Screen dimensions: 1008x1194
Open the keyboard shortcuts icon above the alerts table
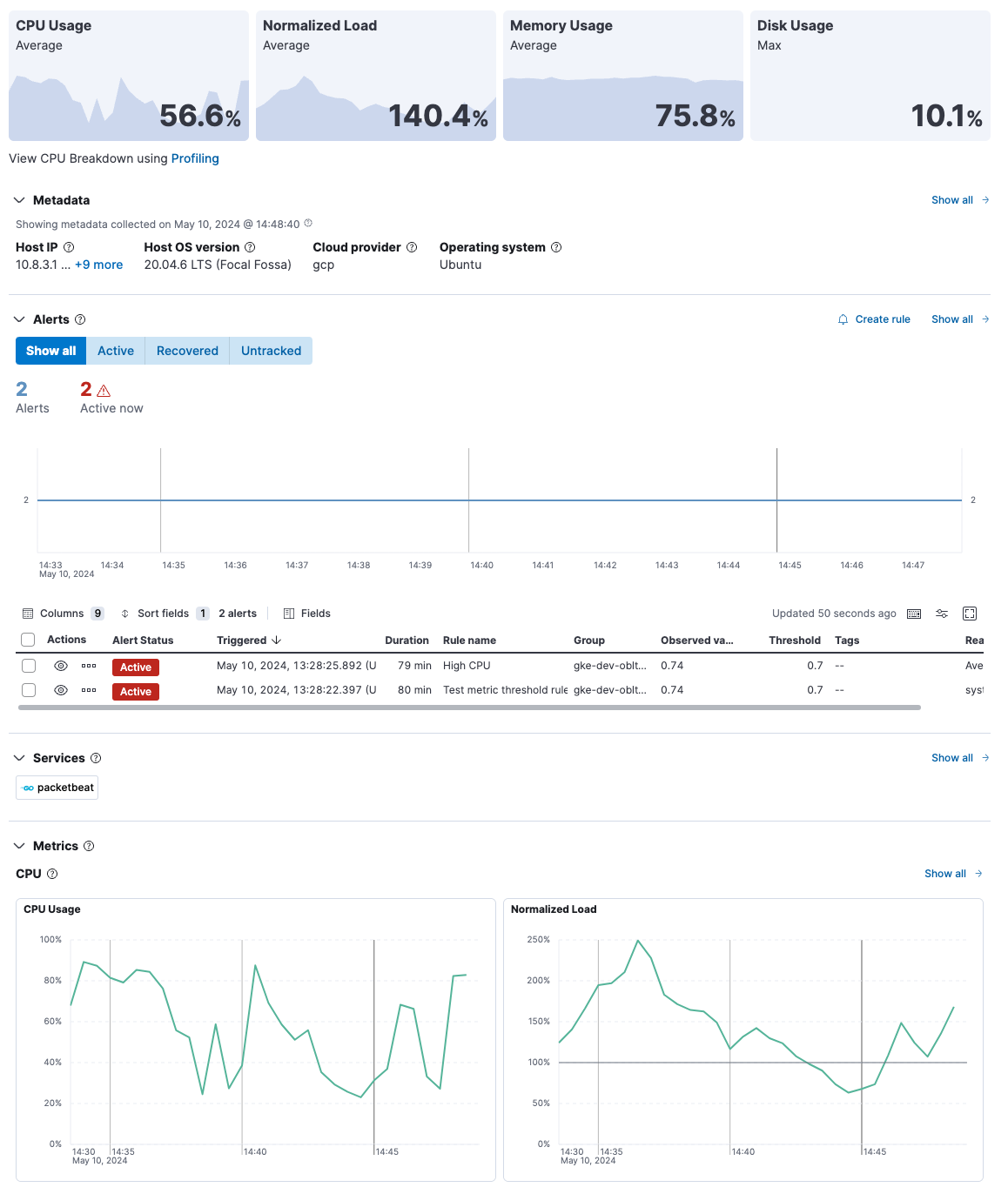pos(914,614)
